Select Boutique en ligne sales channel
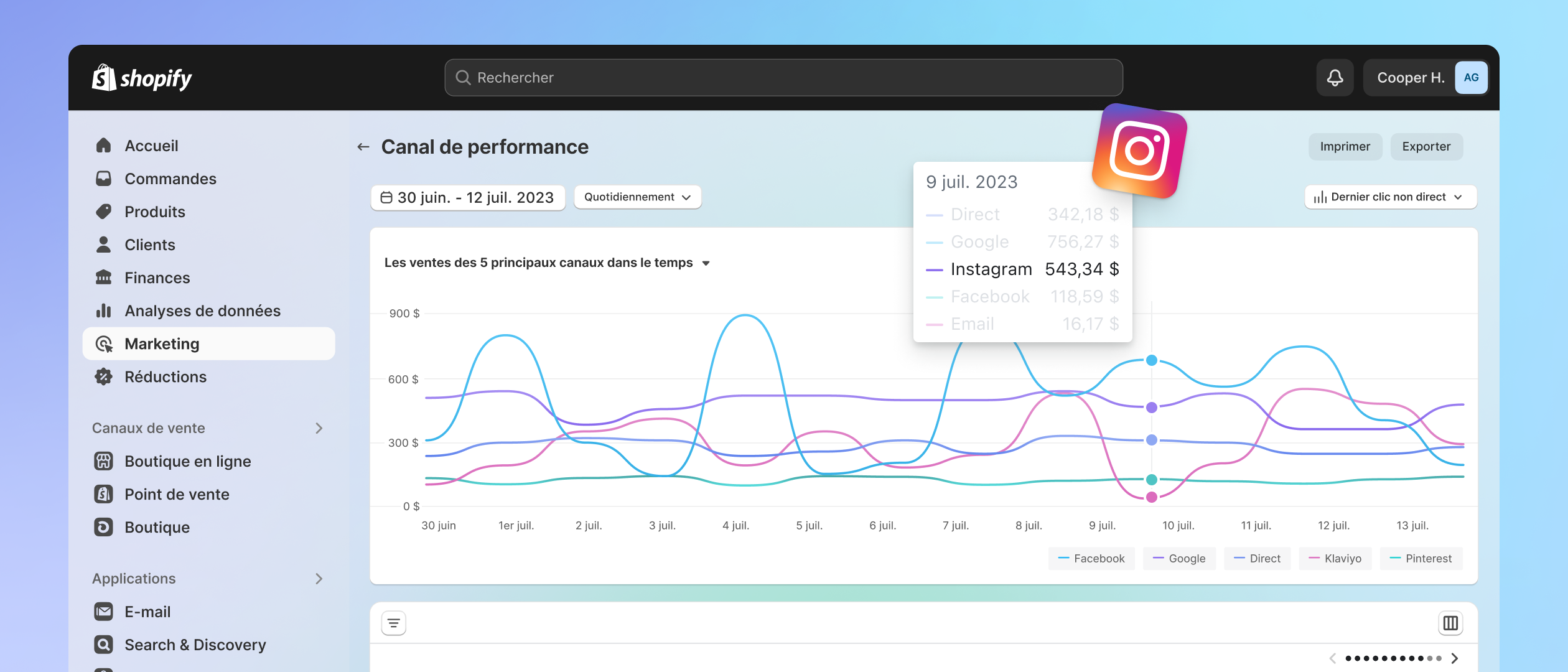Image resolution: width=1568 pixels, height=672 pixels. click(188, 461)
